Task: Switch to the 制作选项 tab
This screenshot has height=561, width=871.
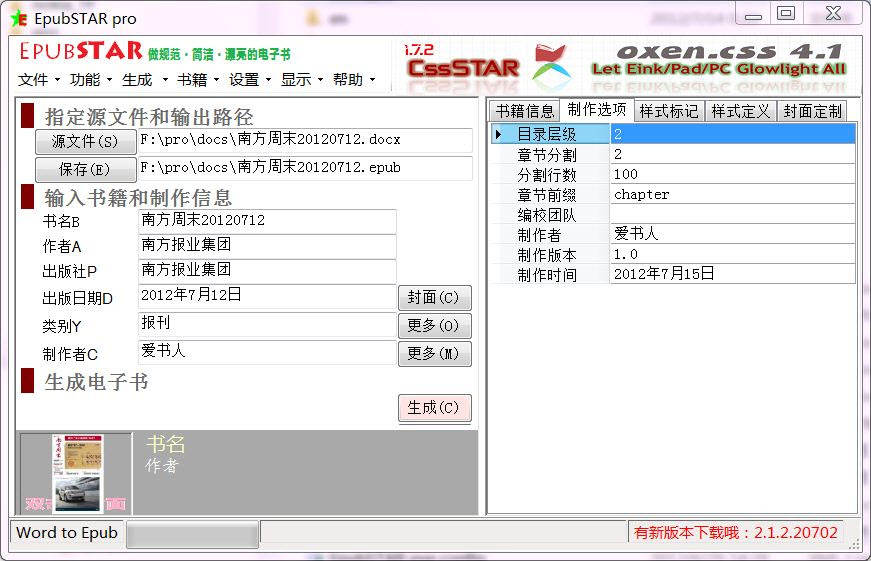Action: (597, 109)
